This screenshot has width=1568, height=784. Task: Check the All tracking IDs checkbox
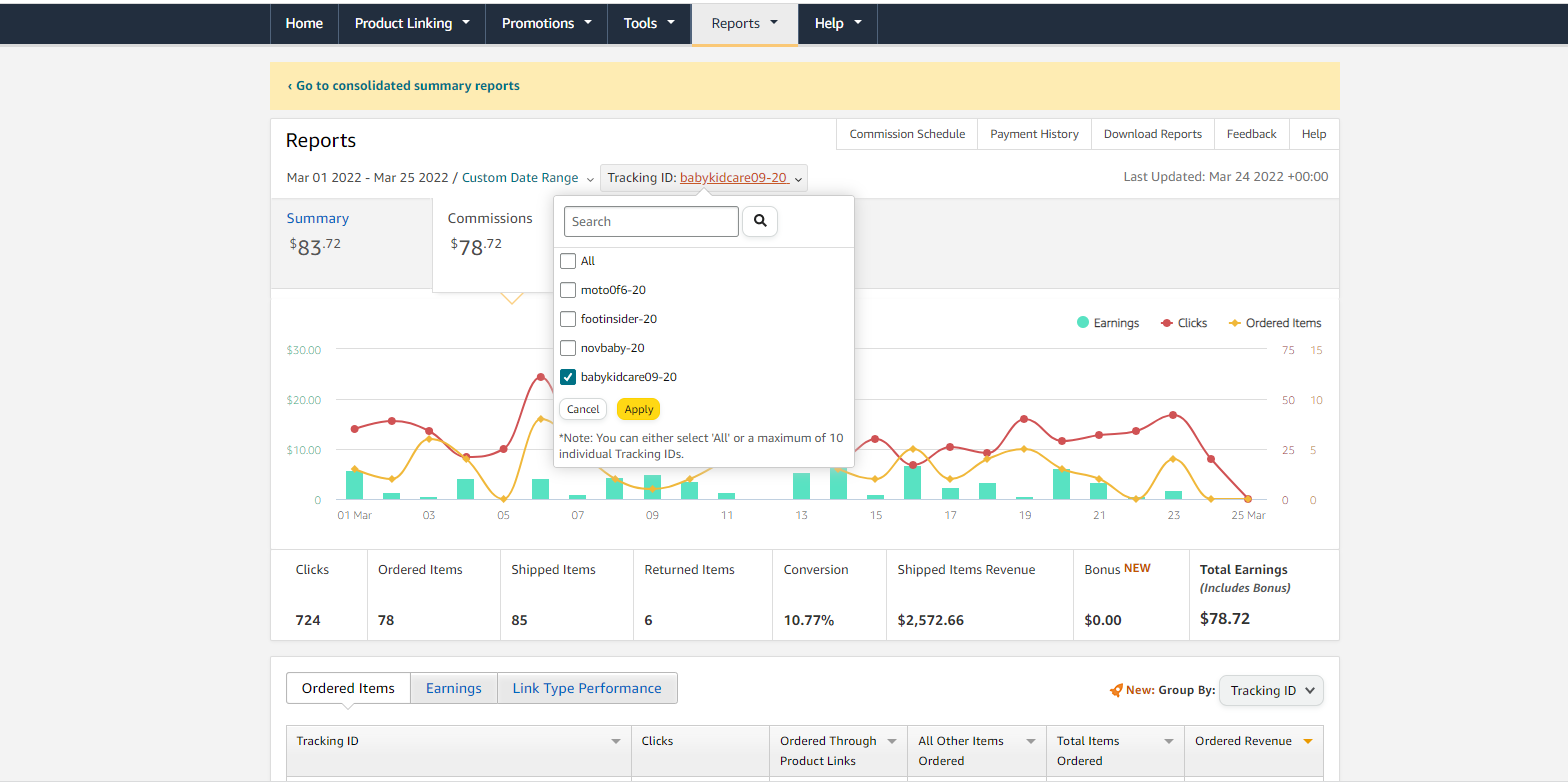pyautogui.click(x=568, y=261)
